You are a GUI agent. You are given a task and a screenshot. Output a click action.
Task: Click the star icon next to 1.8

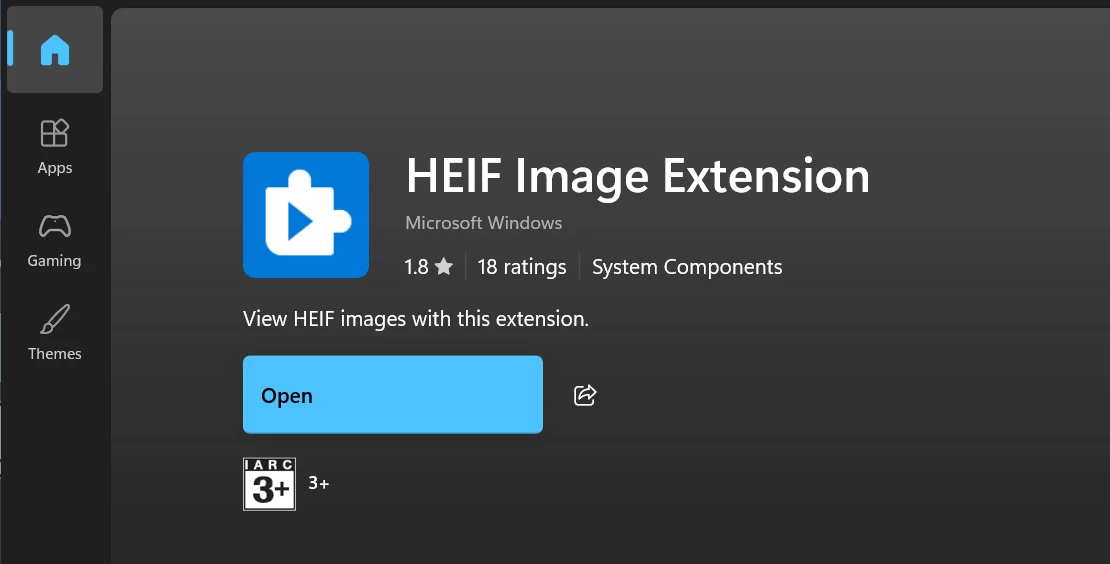click(444, 267)
